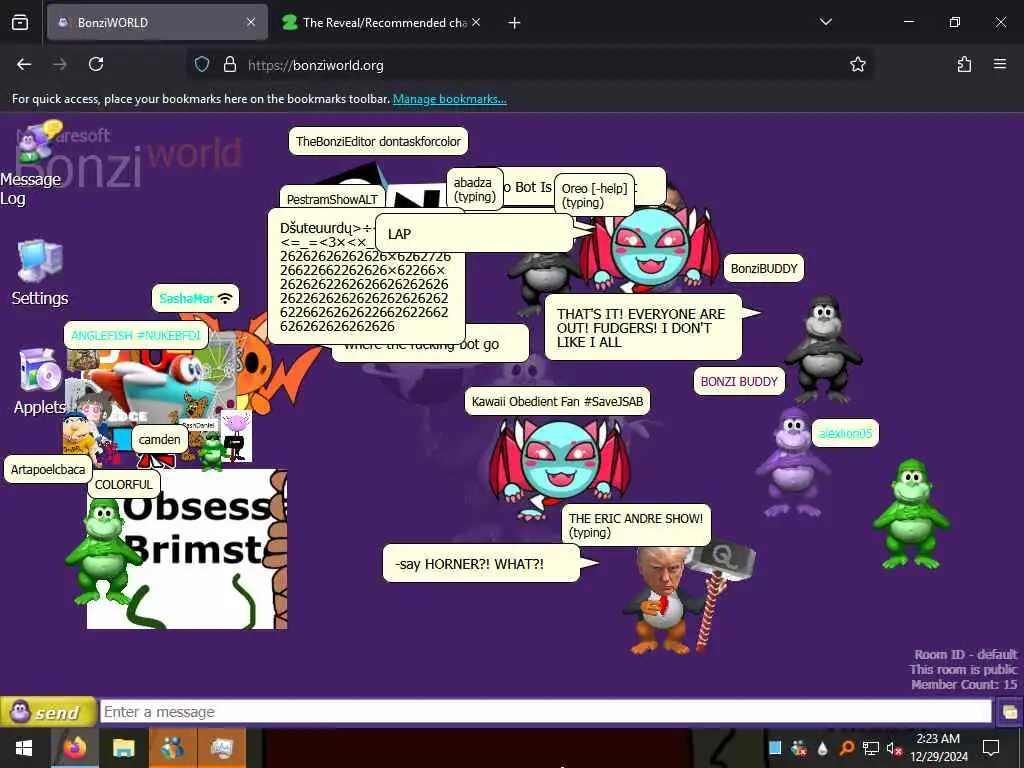The height and width of the screenshot is (768, 1024).
Task: Click the green Bonzi at far right
Action: pos(912,515)
